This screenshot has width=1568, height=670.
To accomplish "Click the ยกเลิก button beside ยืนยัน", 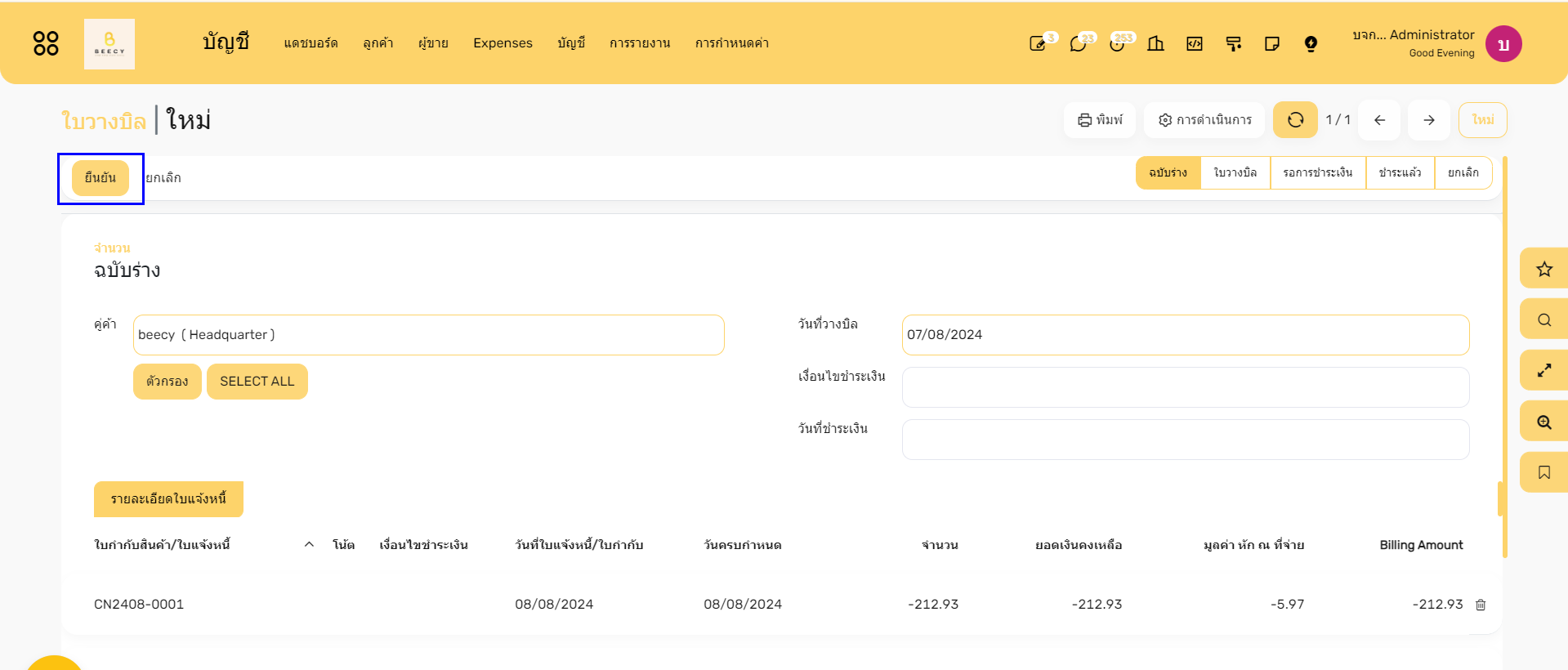I will pyautogui.click(x=163, y=178).
